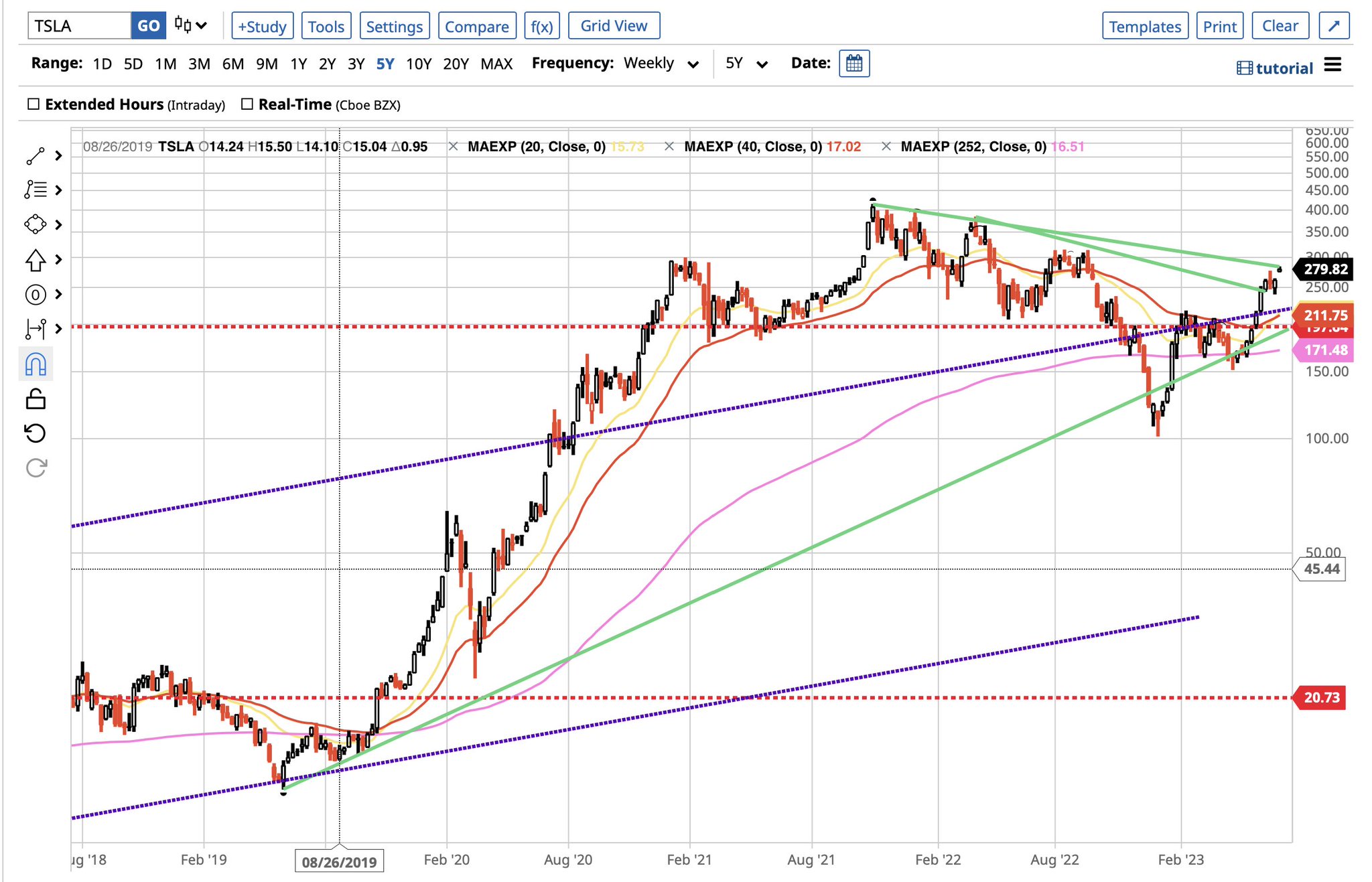Click the expand chart arrow icon
Viewport: 1372px width, 882px height.
pyautogui.click(x=1333, y=26)
